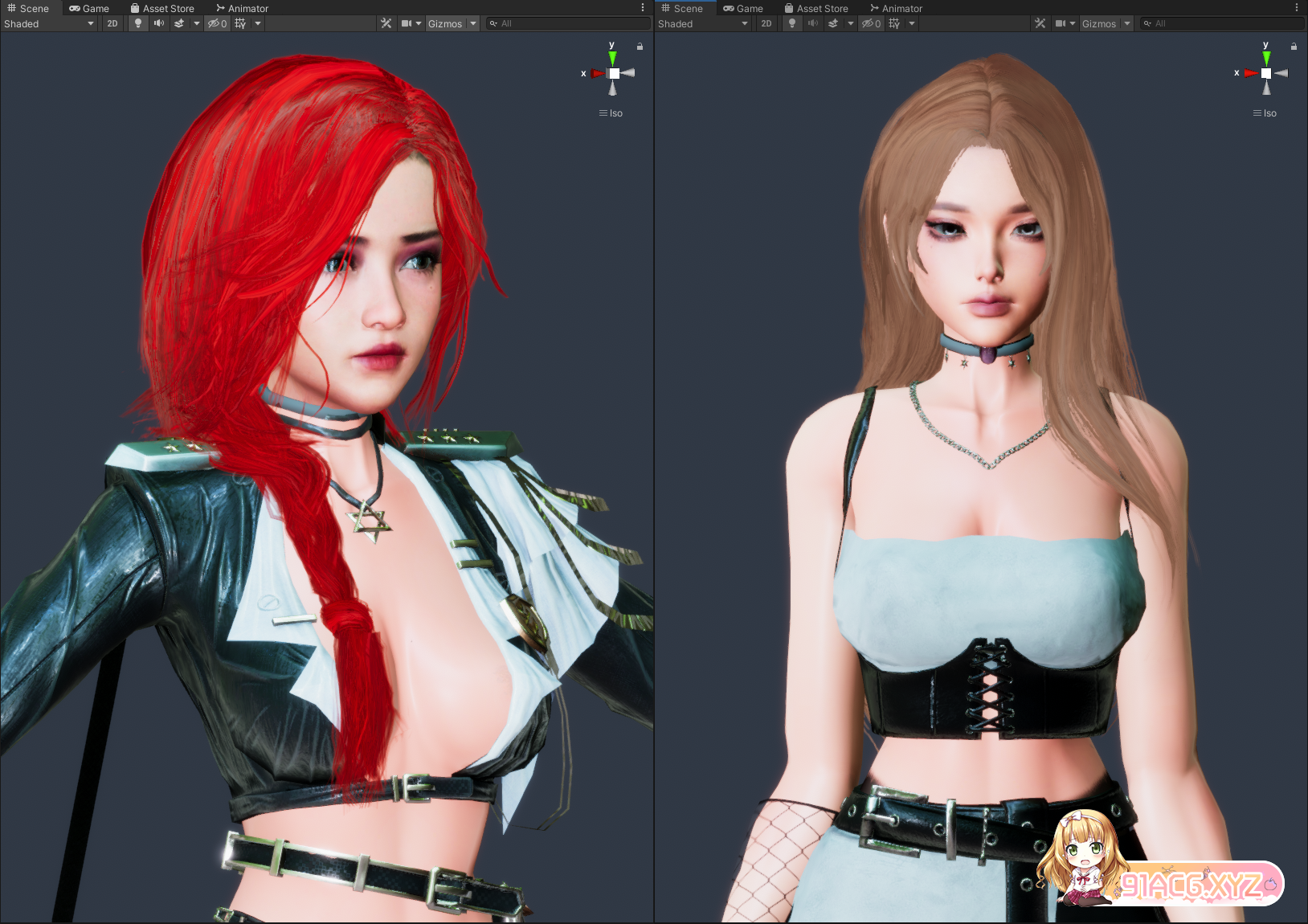Toggle effects (skybox/fog) in left Scene view
Screen dimensions: 1308x924
tap(179, 23)
